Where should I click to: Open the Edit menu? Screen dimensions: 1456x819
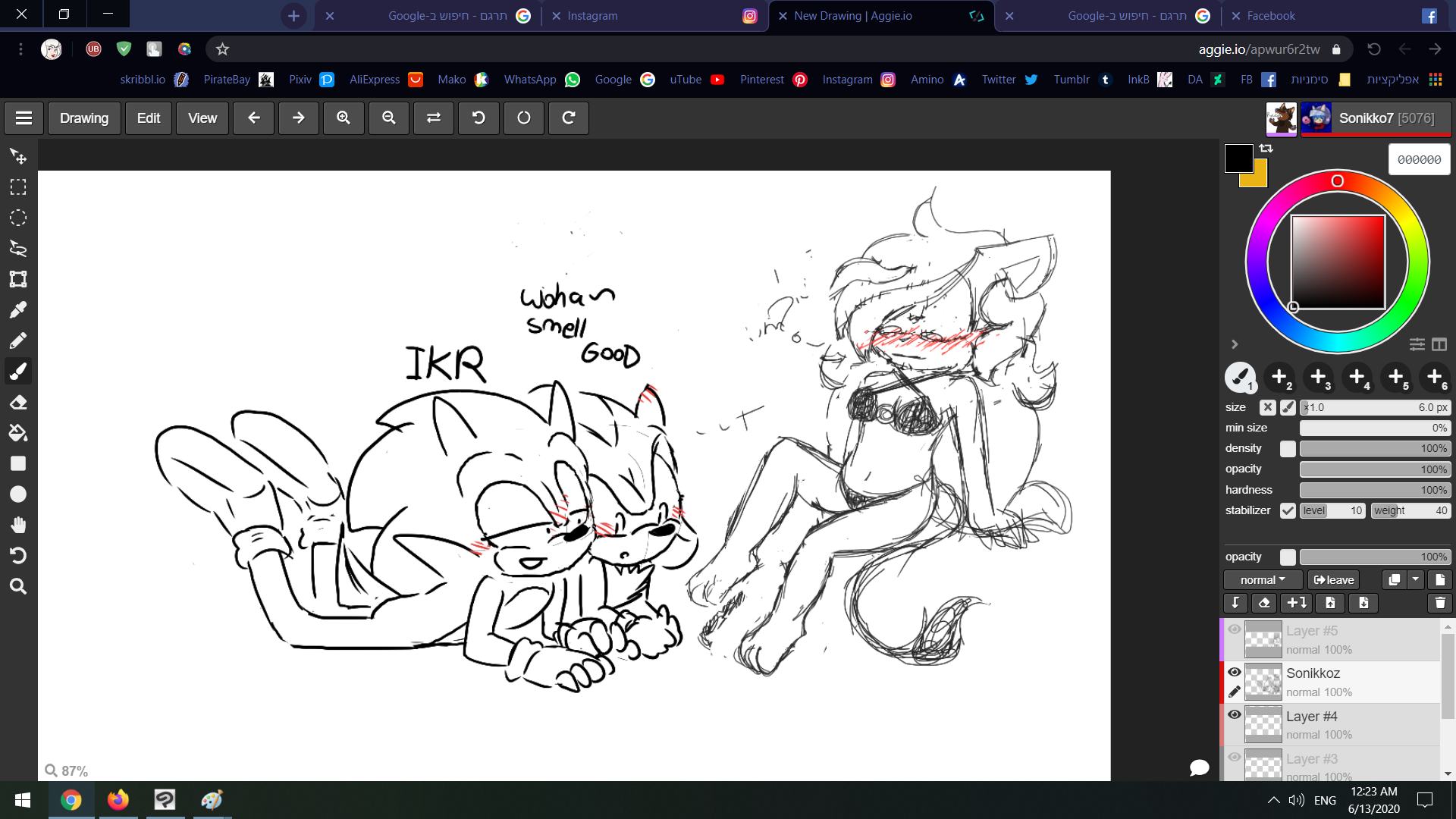pos(148,118)
